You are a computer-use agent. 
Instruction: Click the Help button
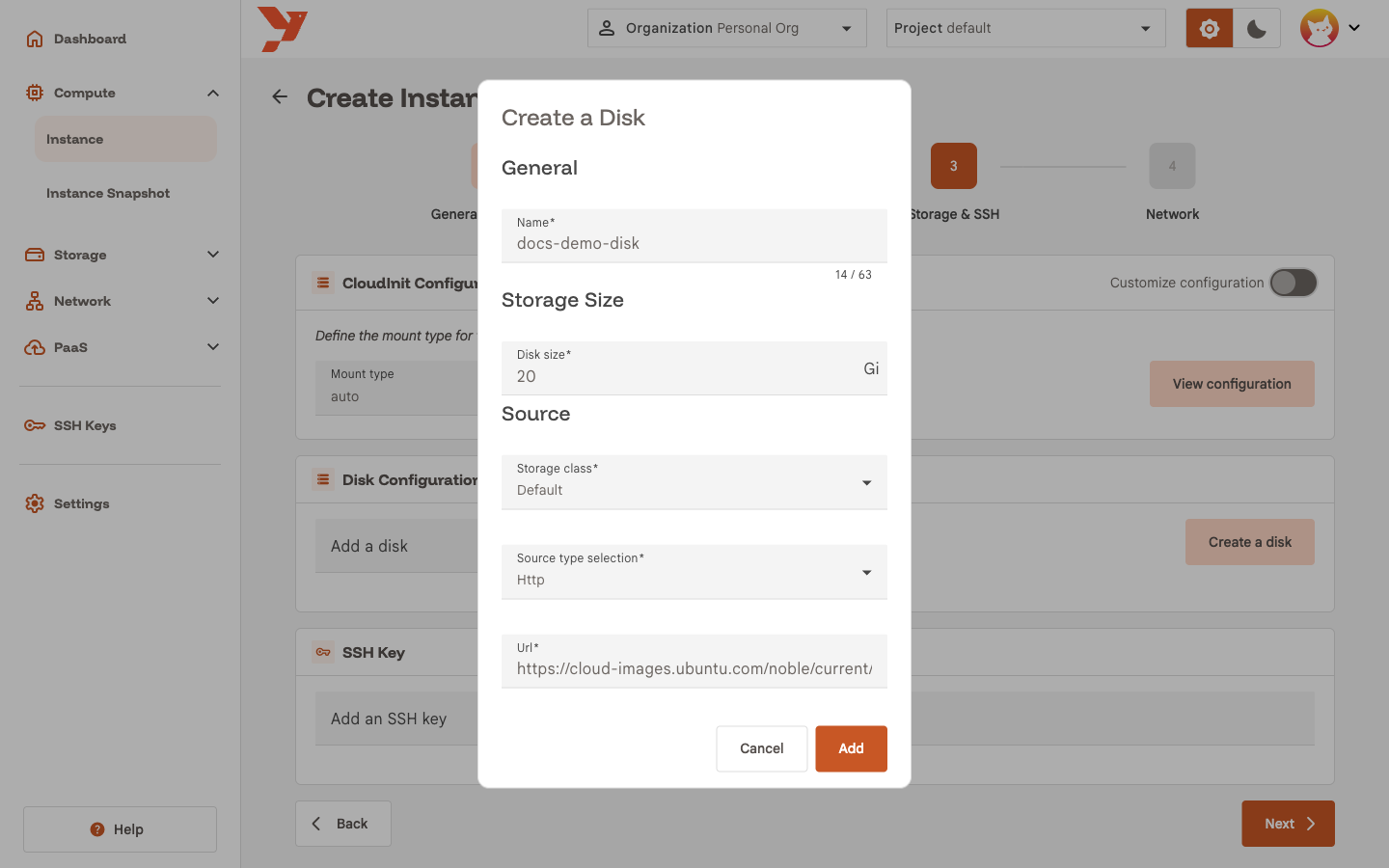pos(120,829)
